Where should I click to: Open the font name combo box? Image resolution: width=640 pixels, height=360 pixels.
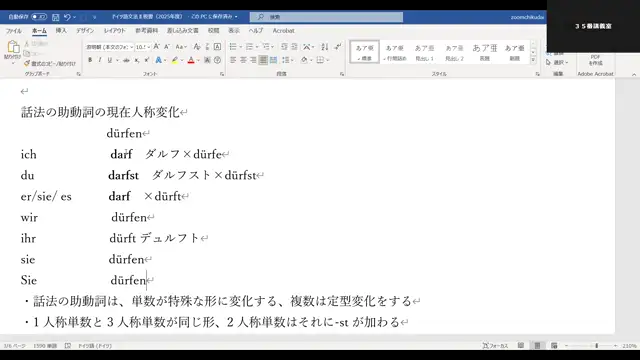[110, 47]
